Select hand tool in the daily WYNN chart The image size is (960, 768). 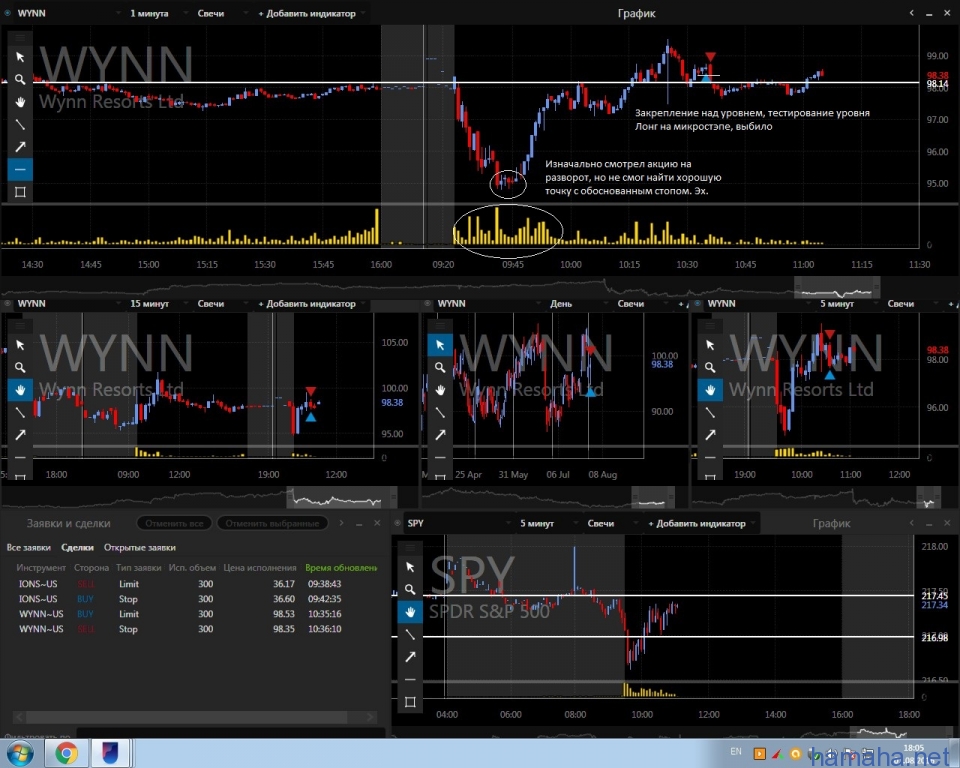[x=440, y=390]
